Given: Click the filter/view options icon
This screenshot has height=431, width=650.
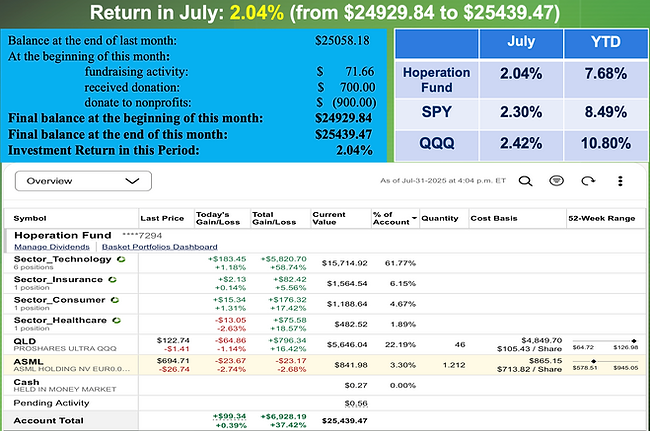Looking at the screenshot, I should pos(556,181).
